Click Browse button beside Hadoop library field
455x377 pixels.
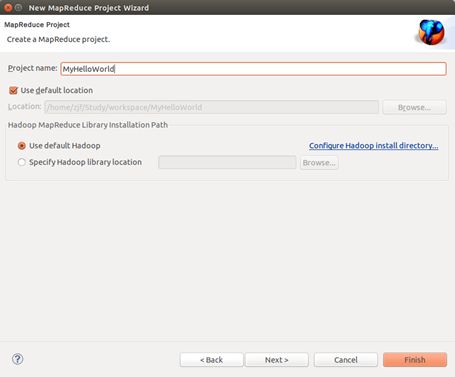point(319,163)
